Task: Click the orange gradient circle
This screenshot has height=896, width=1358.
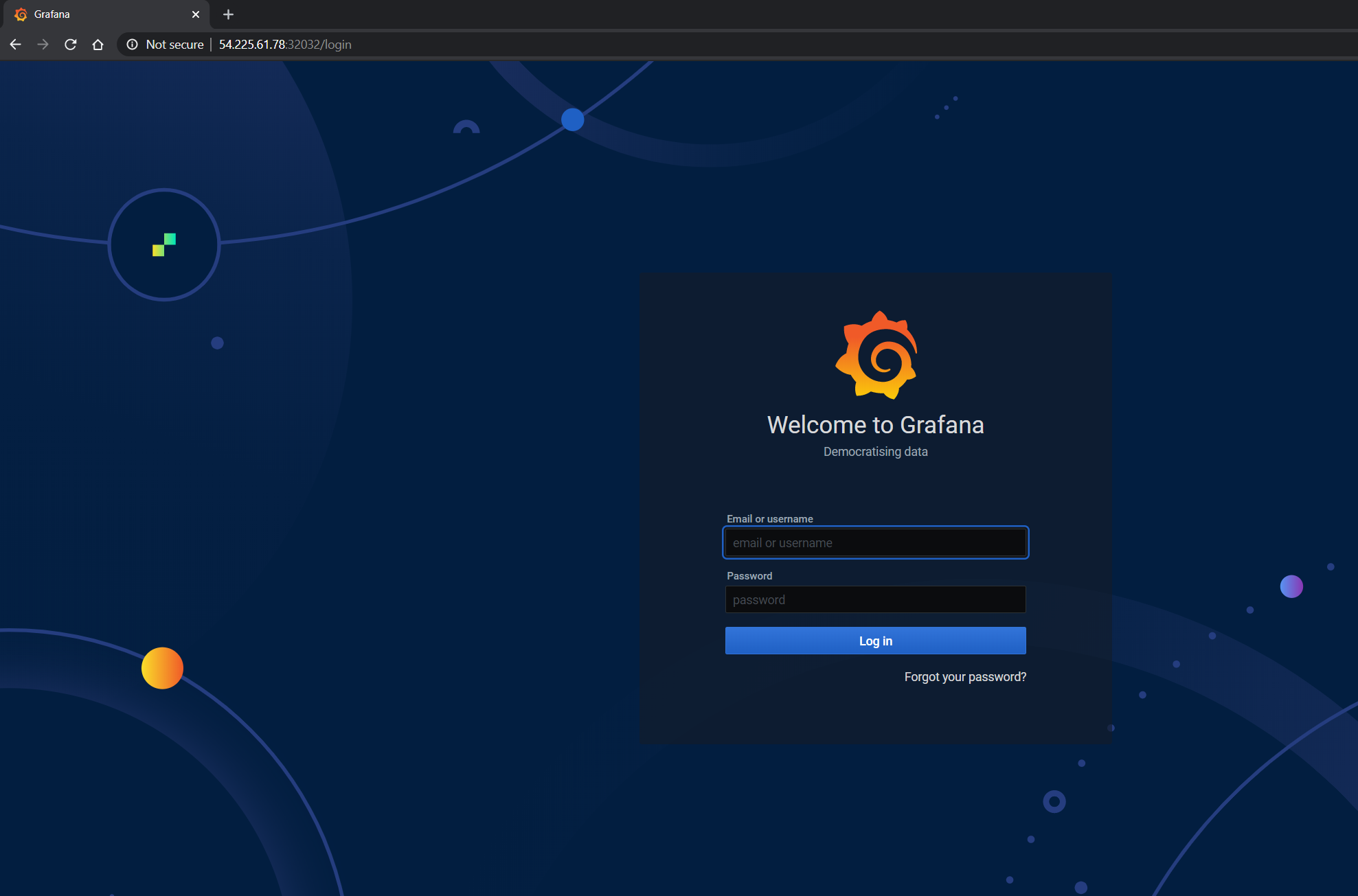Action: point(162,668)
